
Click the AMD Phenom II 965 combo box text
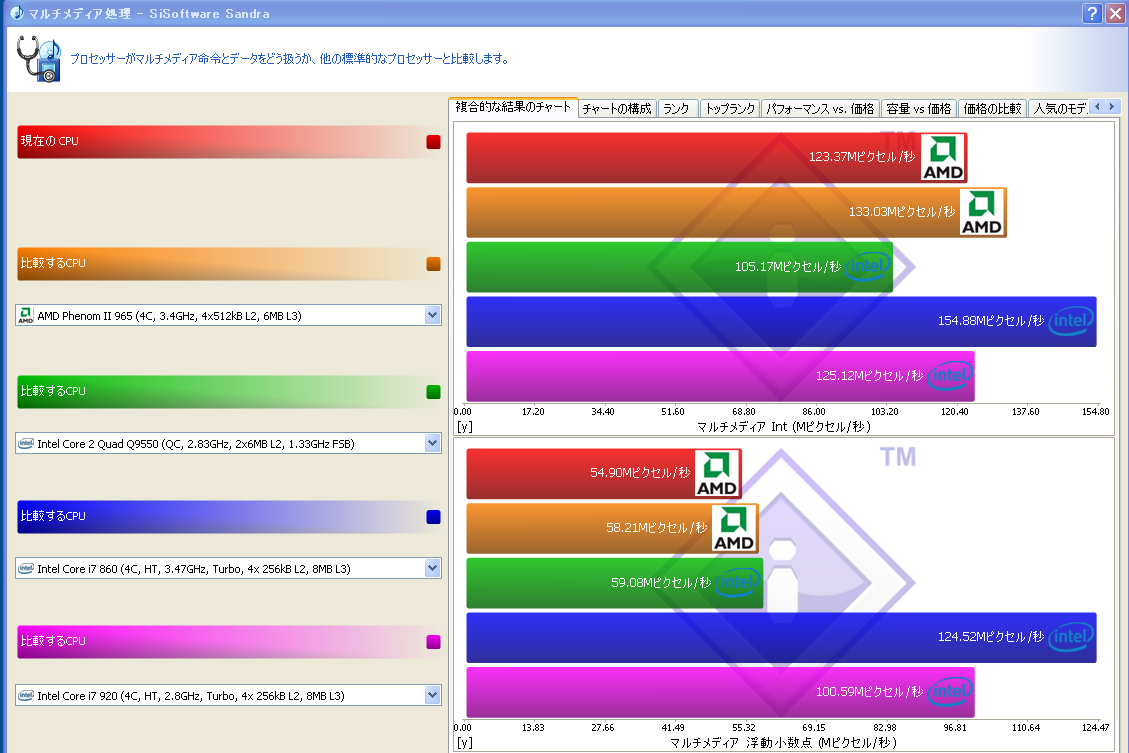click(169, 316)
